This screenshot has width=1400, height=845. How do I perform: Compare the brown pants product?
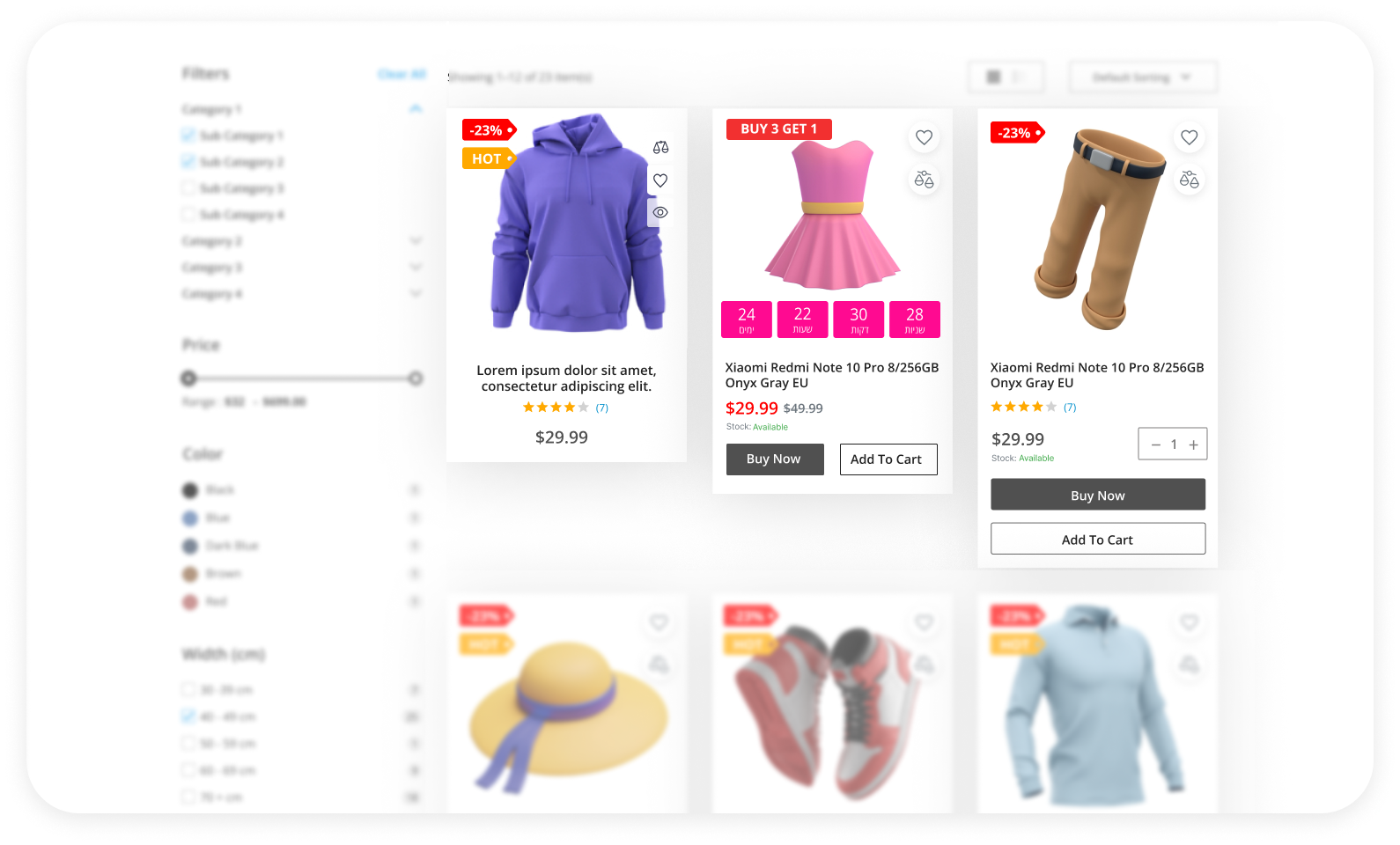[1189, 180]
